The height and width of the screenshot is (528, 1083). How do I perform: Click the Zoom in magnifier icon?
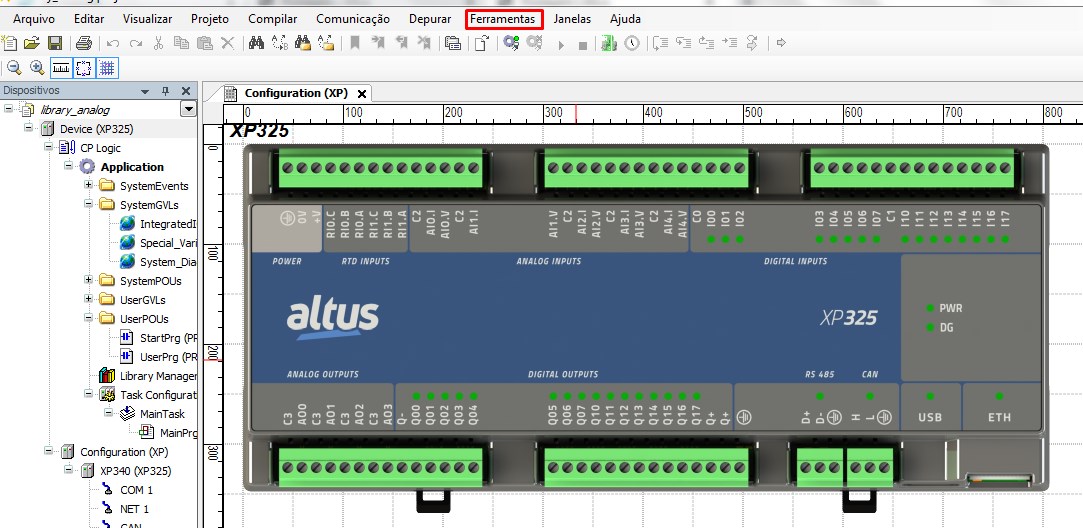[x=37, y=68]
